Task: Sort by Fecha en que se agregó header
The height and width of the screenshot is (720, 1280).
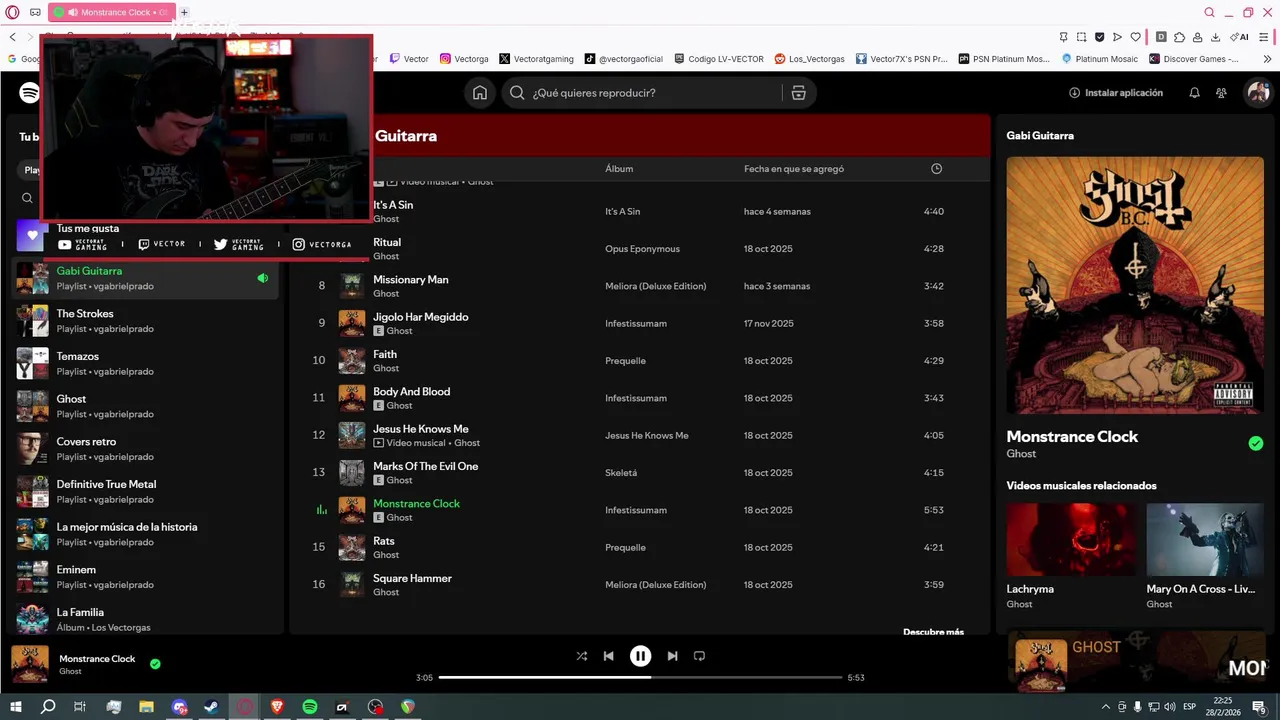Action: tap(794, 169)
